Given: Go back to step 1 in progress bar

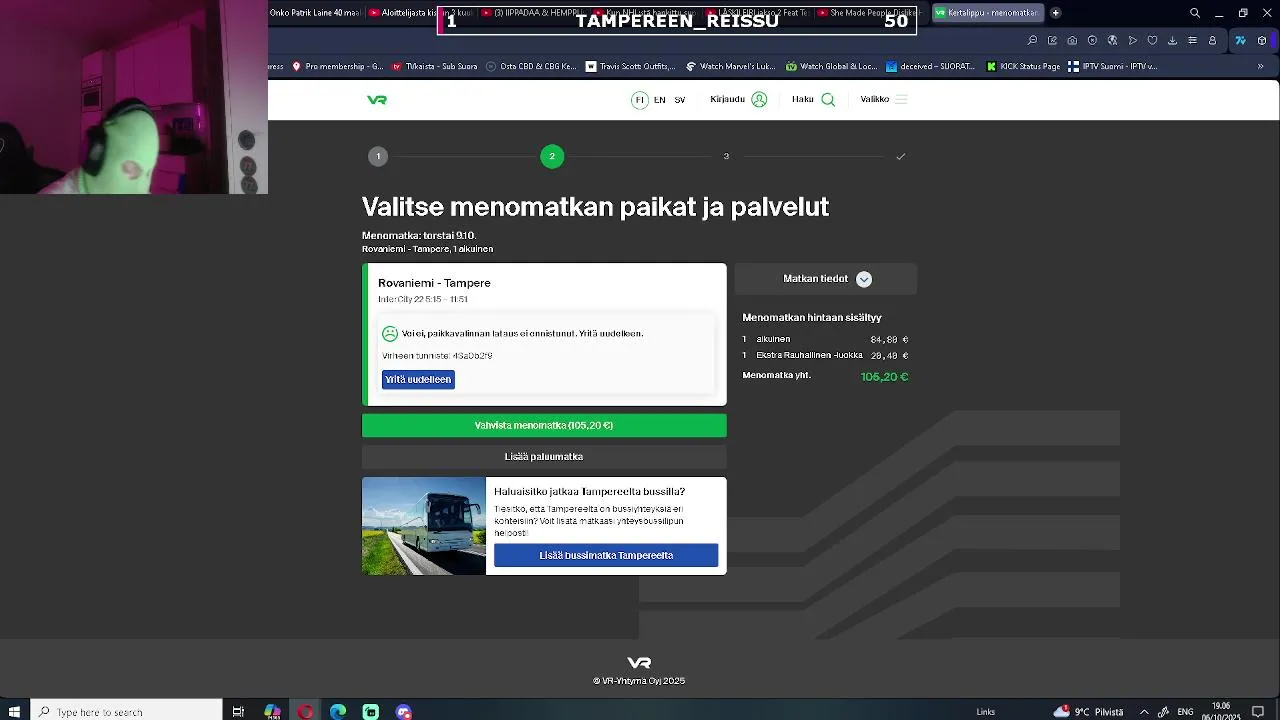Looking at the screenshot, I should click(x=378, y=157).
